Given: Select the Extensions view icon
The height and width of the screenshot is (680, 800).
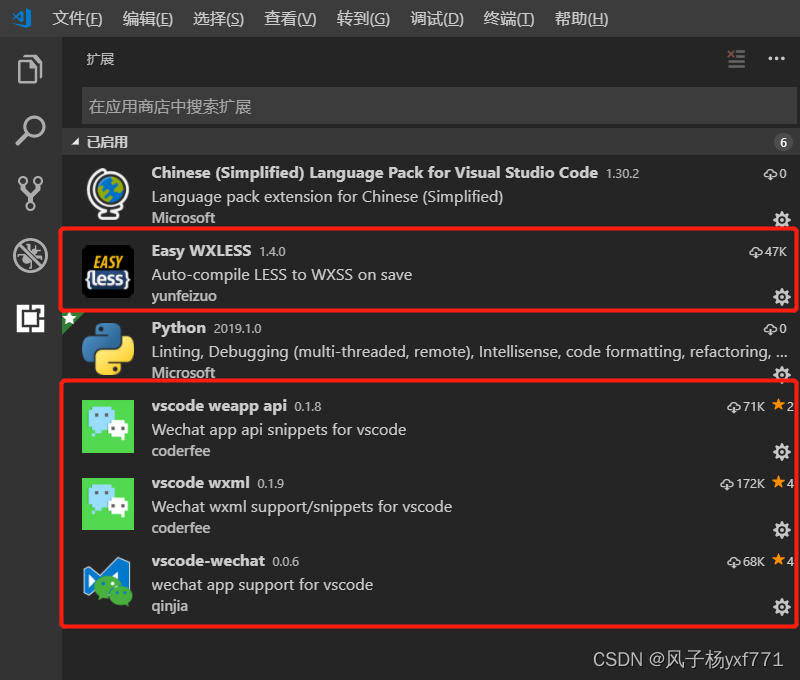Looking at the screenshot, I should [x=30, y=318].
